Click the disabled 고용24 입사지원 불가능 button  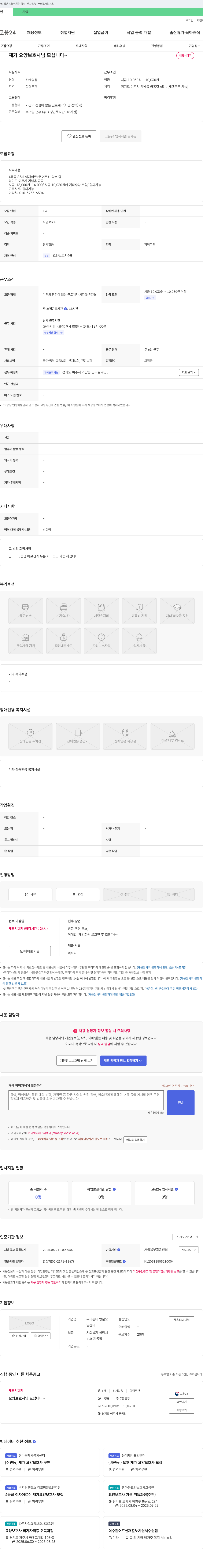coord(121,136)
